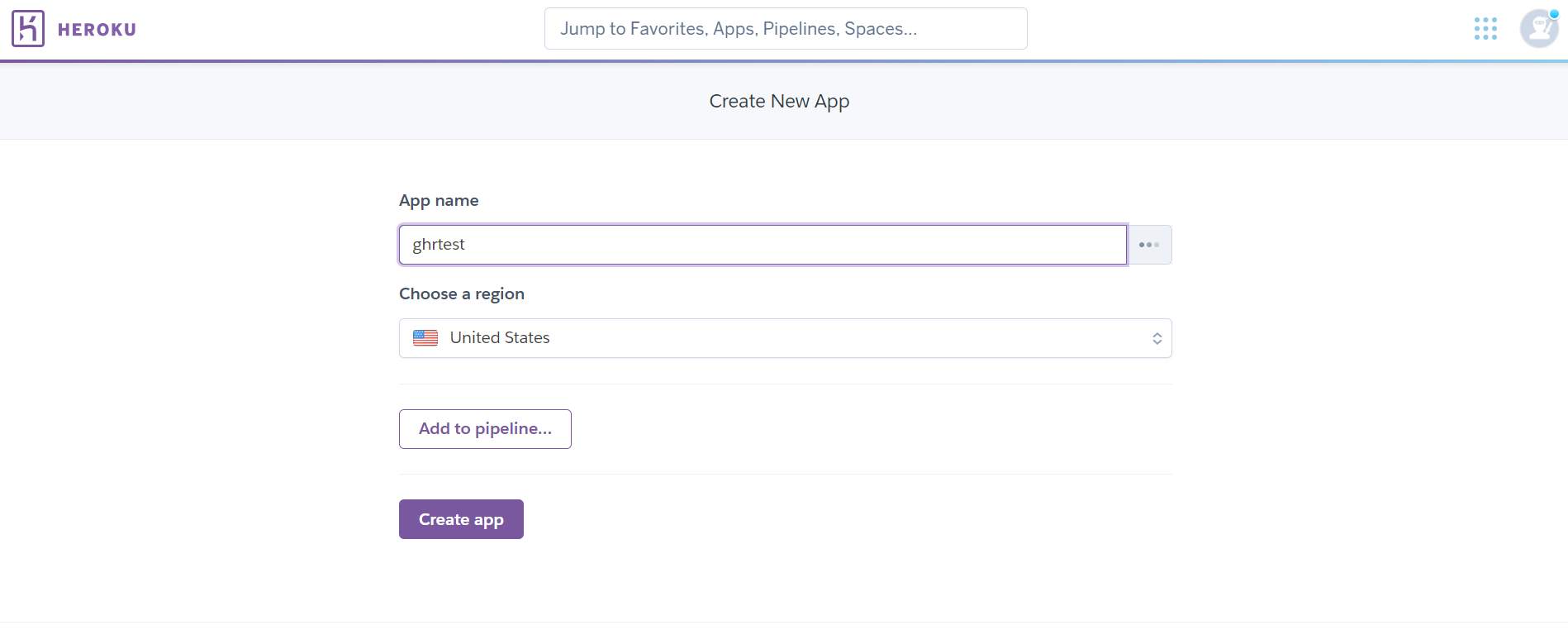This screenshot has height=630, width=1568.
Task: Click the three-dots indicator beside app name
Action: (x=1149, y=245)
